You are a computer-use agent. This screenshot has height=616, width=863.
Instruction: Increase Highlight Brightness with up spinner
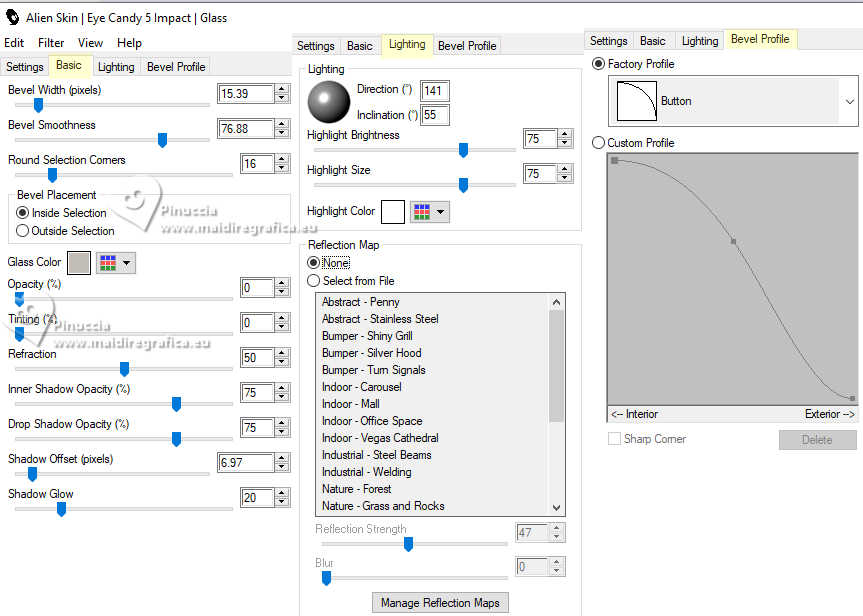click(565, 134)
